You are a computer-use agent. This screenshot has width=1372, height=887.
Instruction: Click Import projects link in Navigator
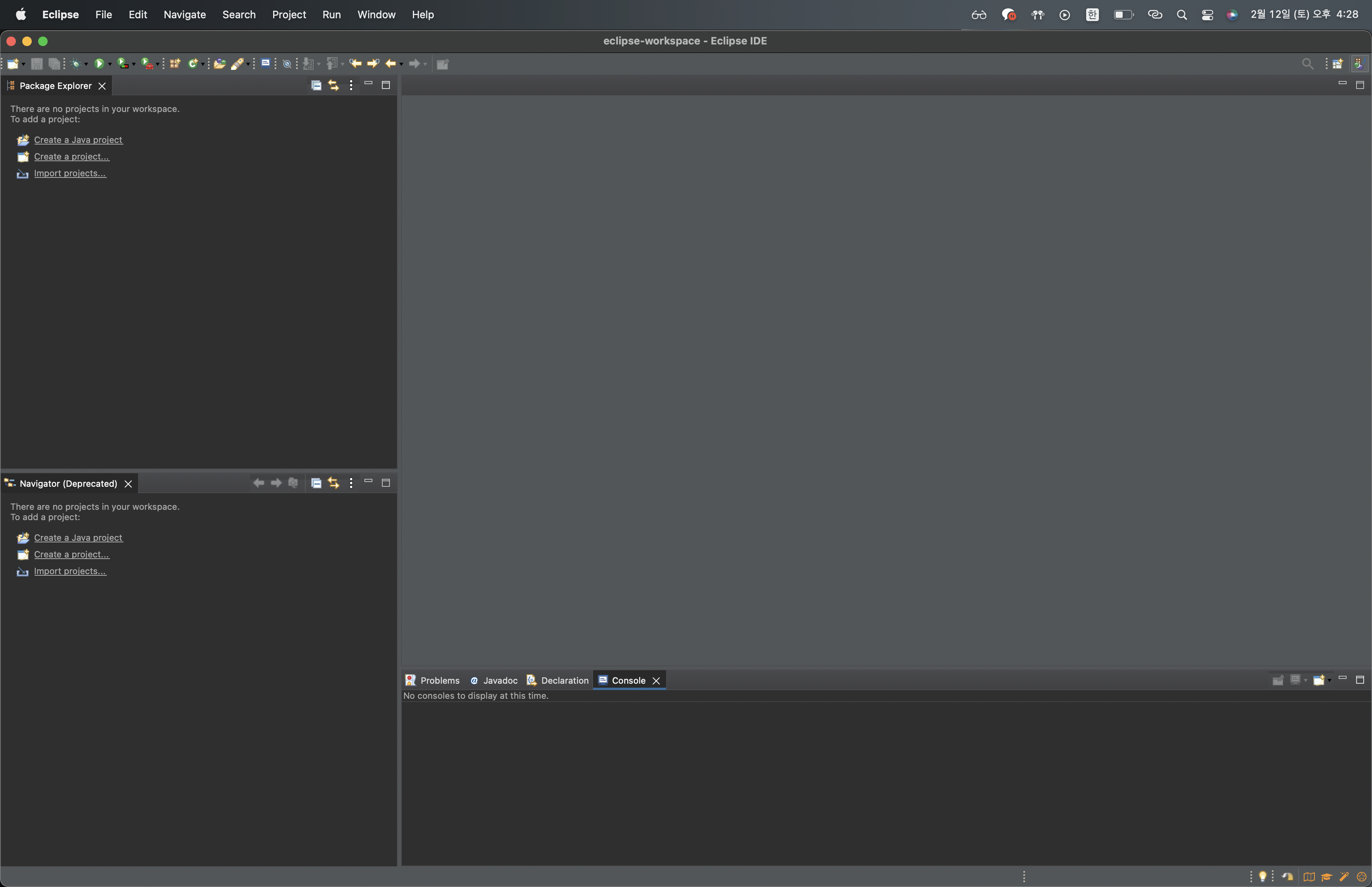tap(69, 571)
